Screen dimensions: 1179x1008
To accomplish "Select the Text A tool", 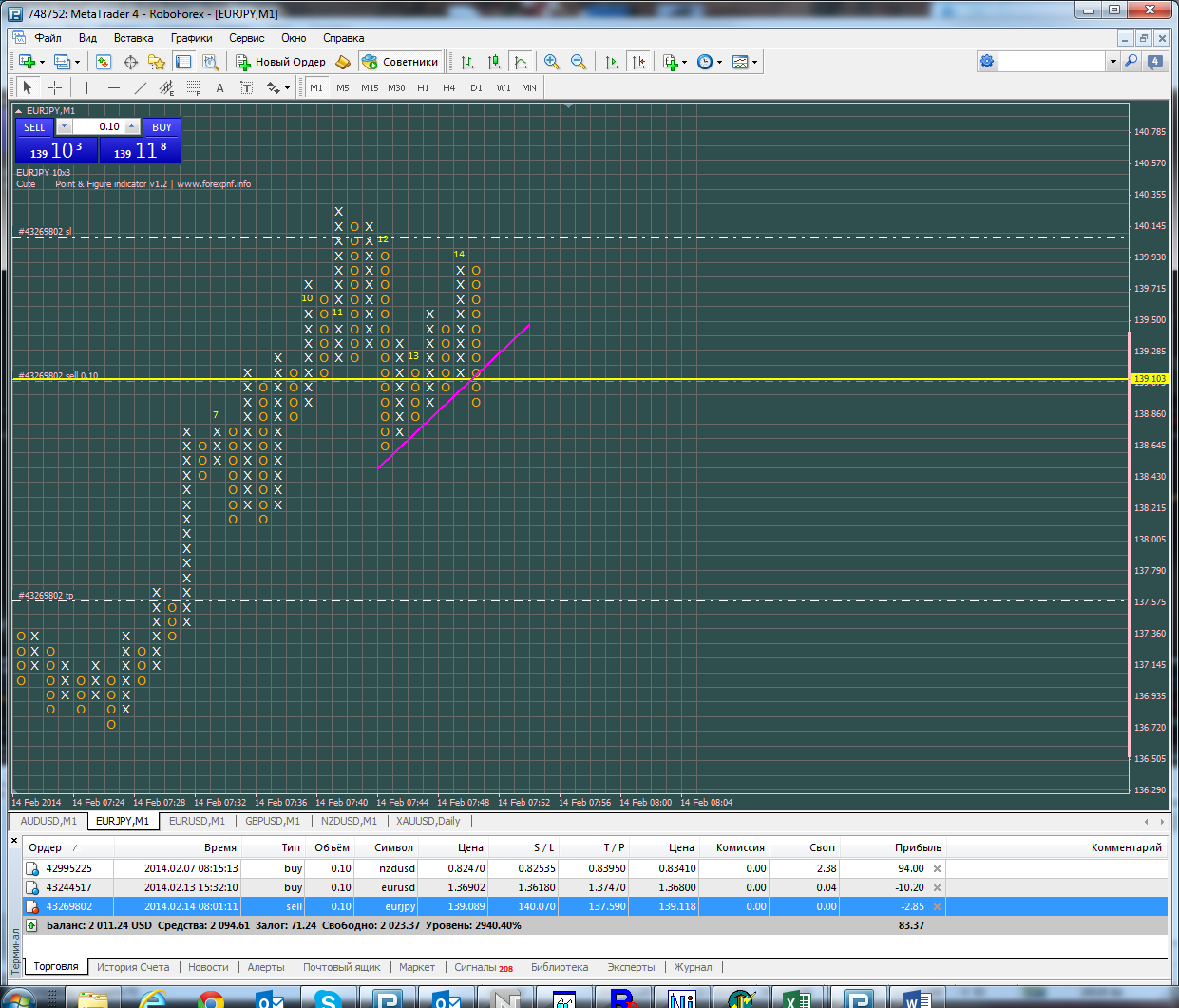I will pos(219,87).
